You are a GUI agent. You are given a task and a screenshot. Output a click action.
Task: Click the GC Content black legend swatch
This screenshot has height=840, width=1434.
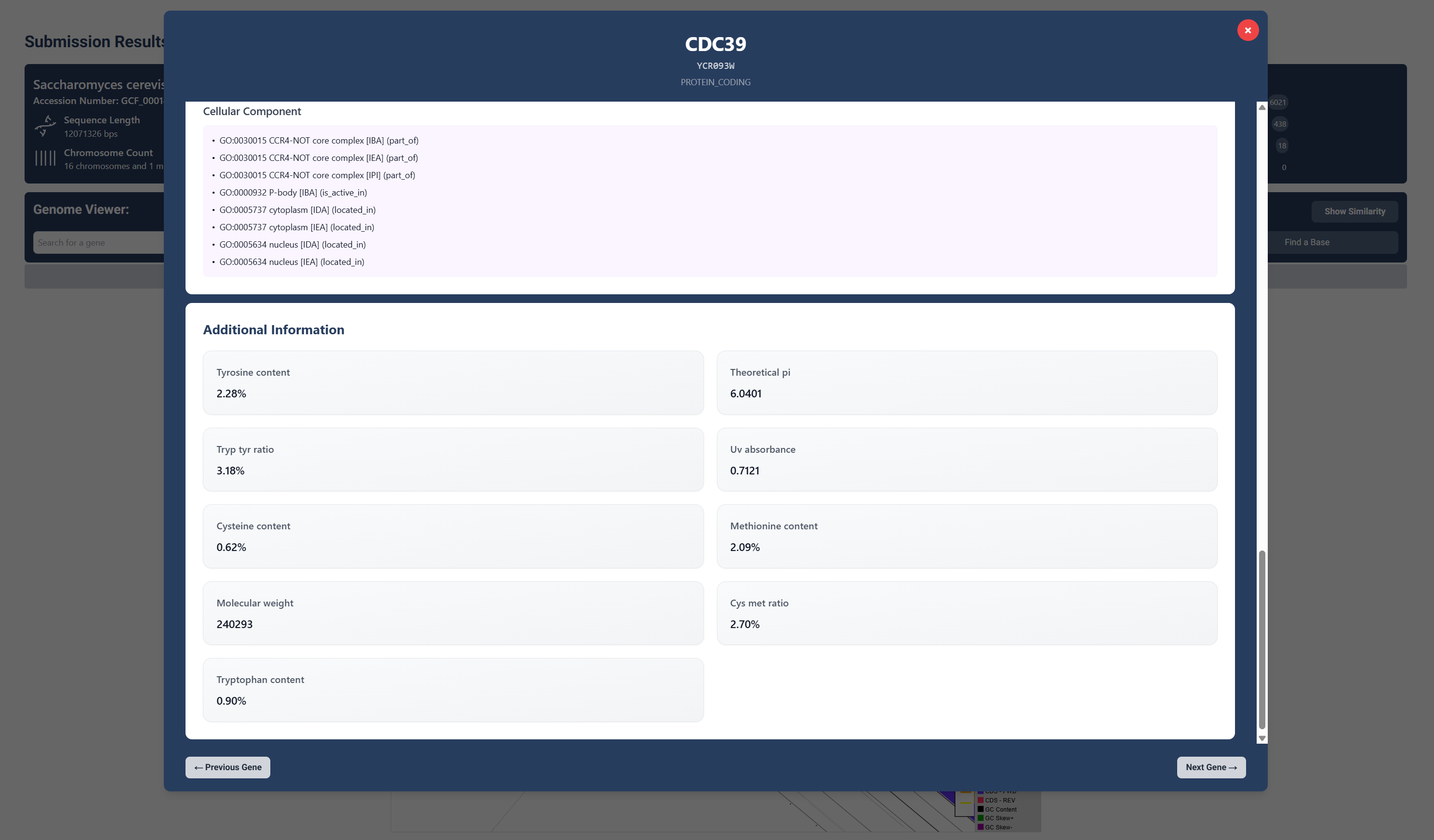pos(981,809)
